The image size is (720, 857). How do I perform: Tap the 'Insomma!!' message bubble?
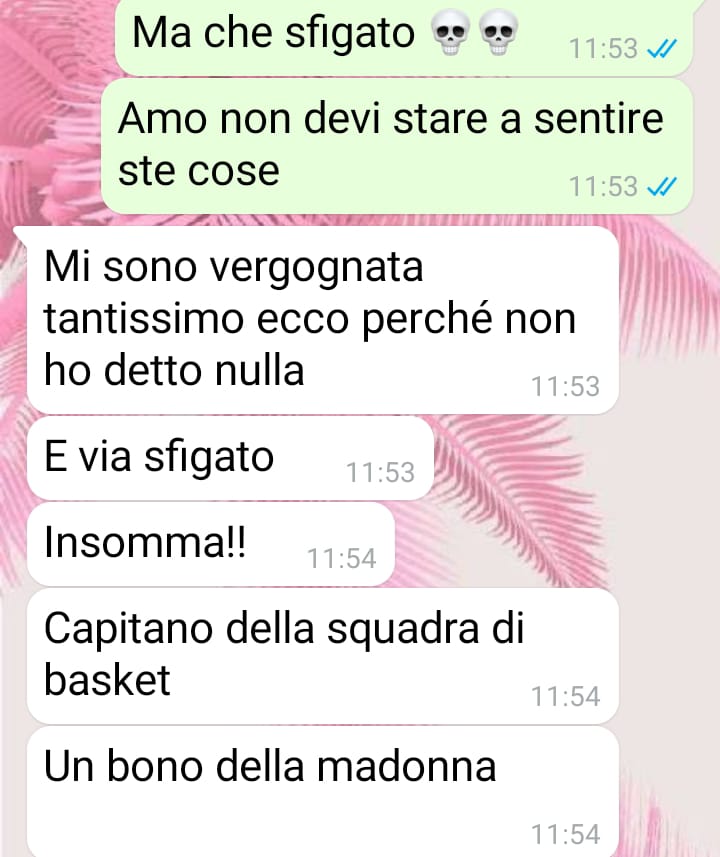[210, 544]
